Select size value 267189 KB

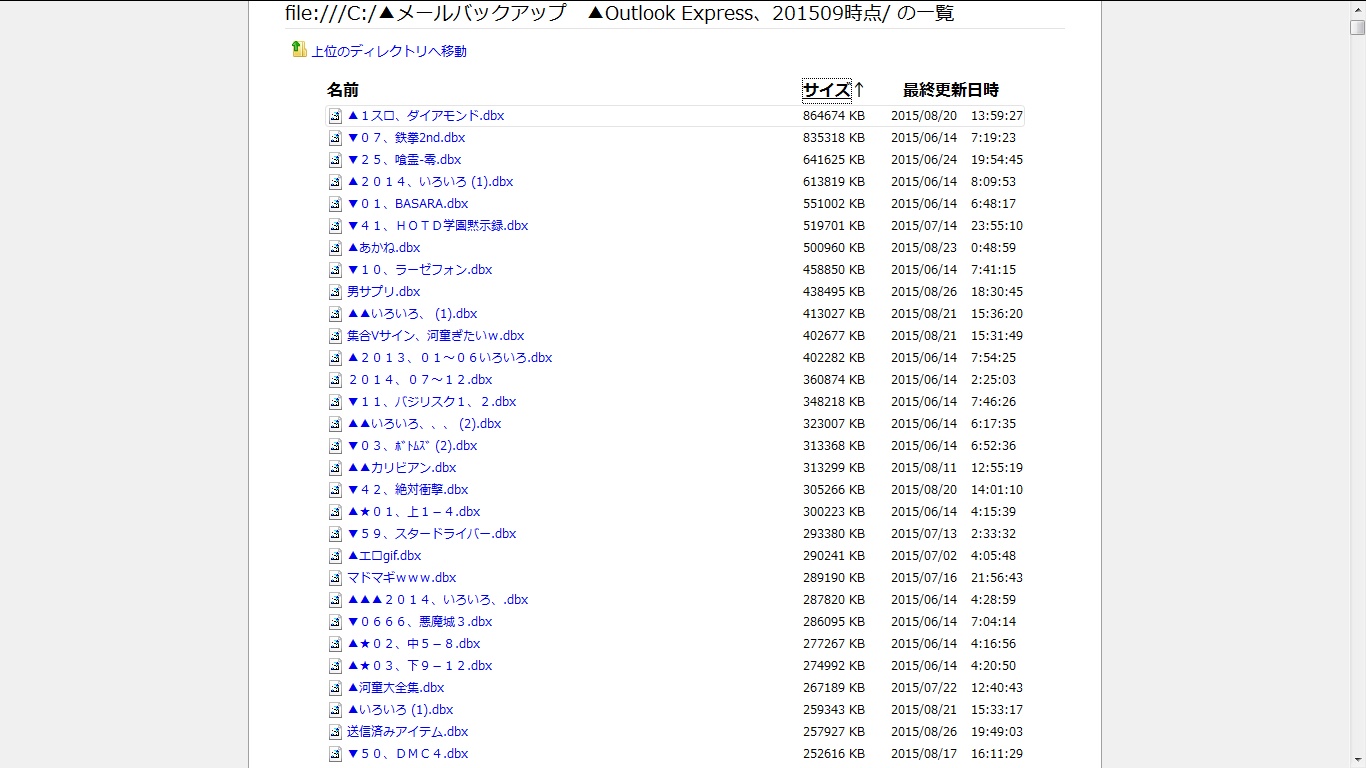(x=834, y=688)
